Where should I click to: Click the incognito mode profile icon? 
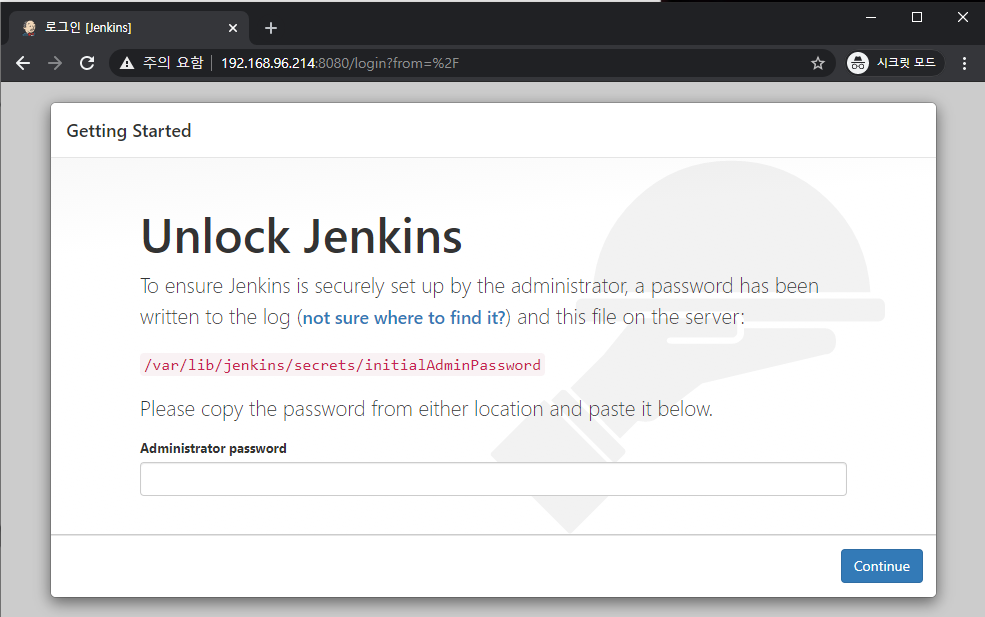(857, 63)
